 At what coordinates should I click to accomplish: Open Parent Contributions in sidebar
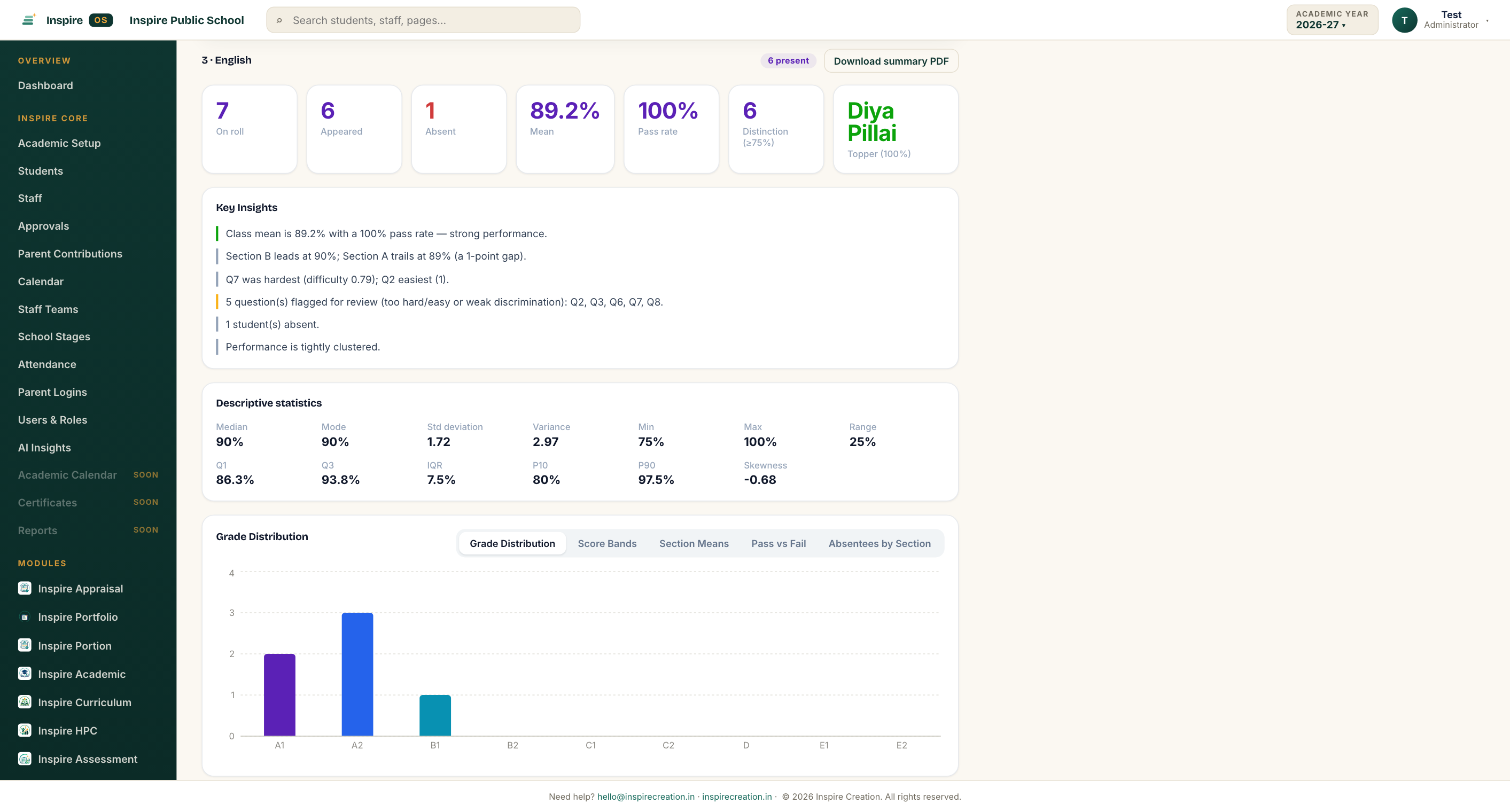tap(71, 254)
